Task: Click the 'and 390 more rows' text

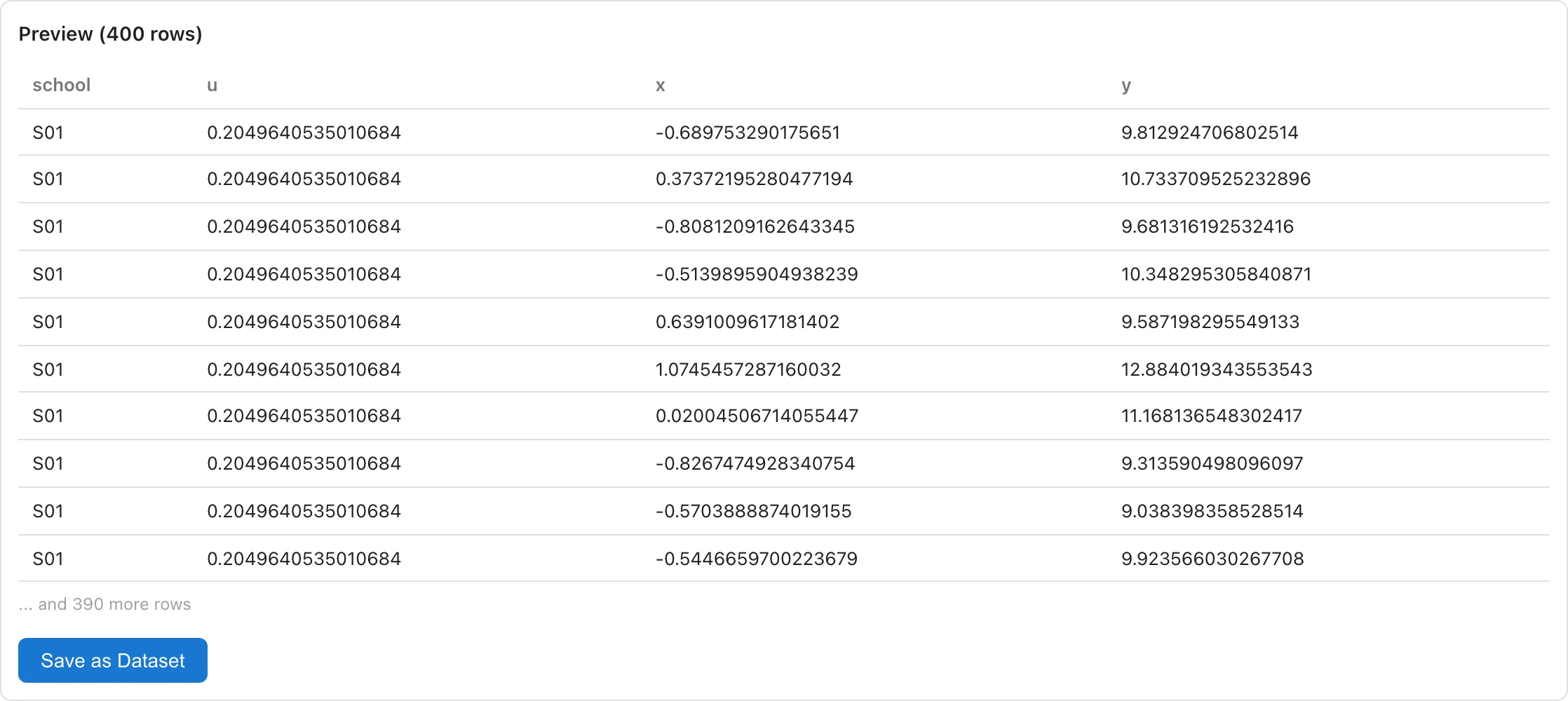Action: [114, 604]
